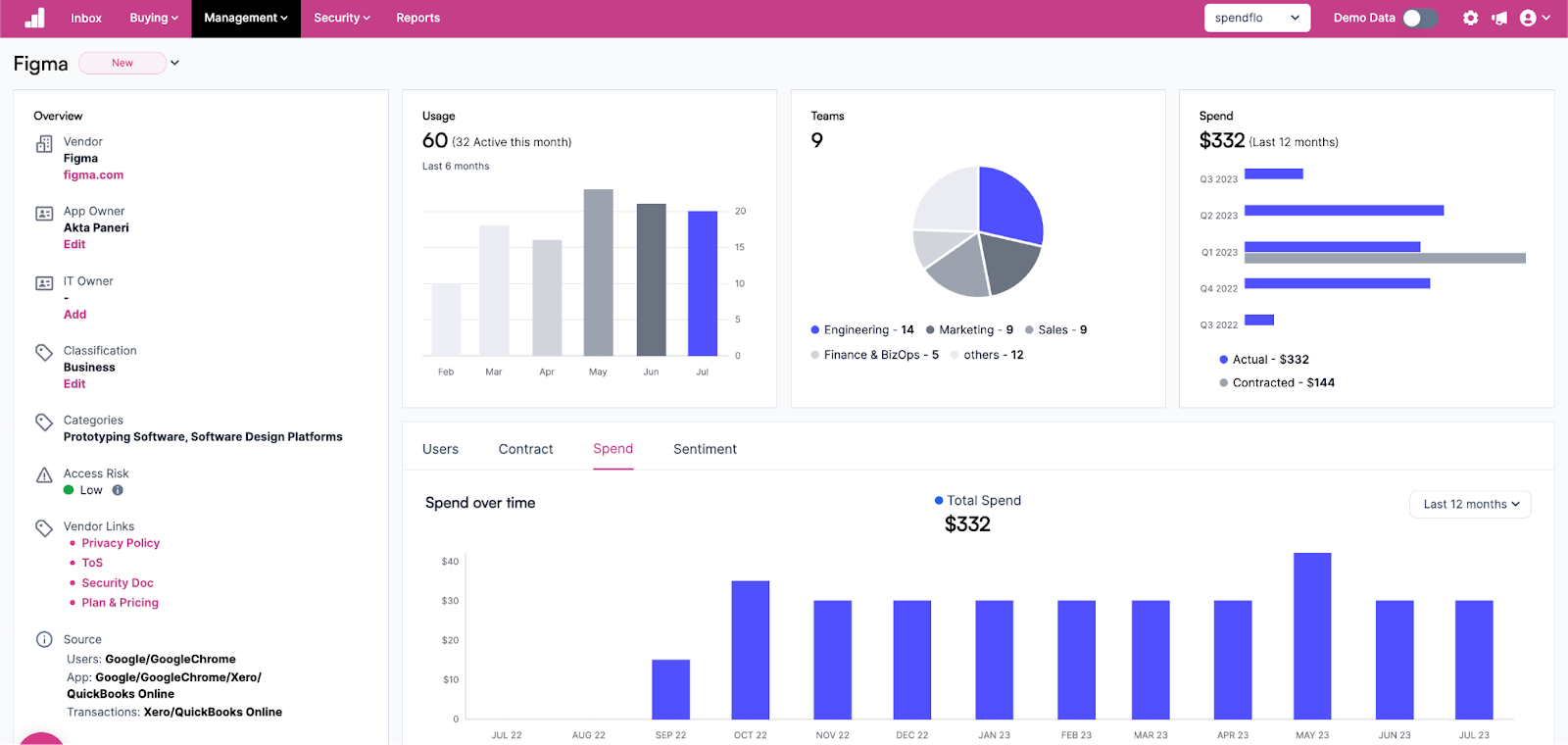Click the Actual spend legend dot
The width and height of the screenshot is (1568, 745).
1224,360
